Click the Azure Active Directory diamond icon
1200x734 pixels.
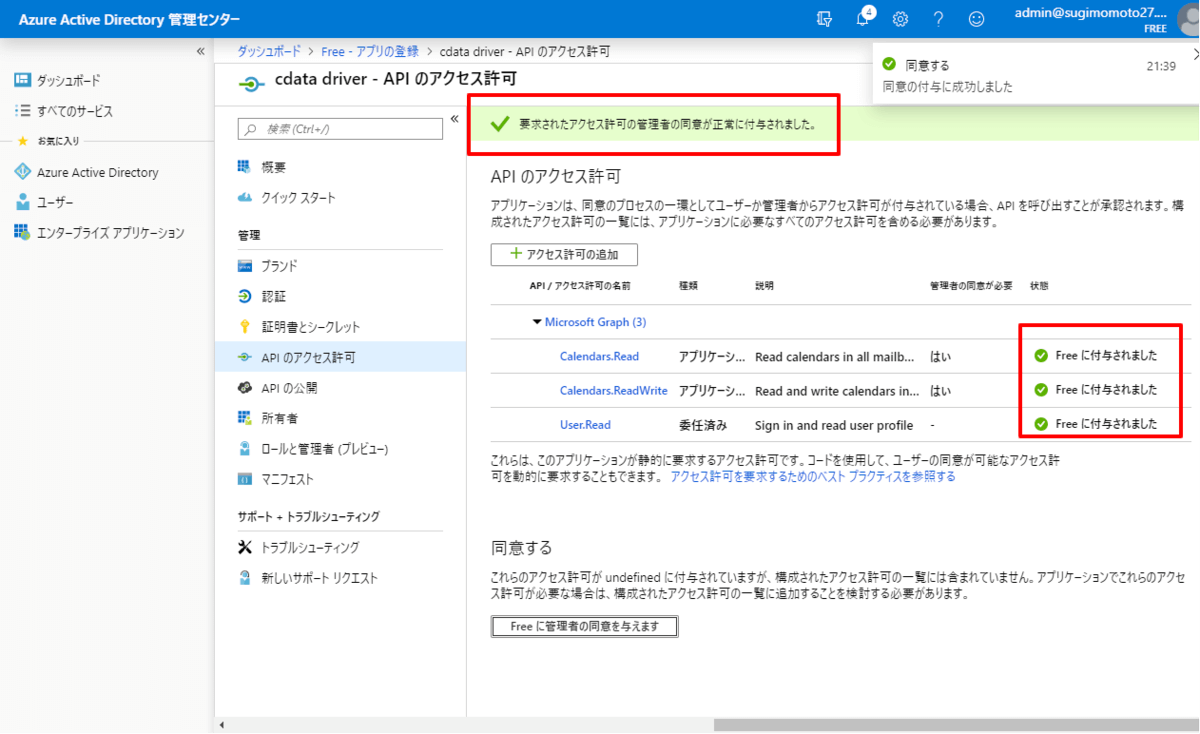coord(23,172)
